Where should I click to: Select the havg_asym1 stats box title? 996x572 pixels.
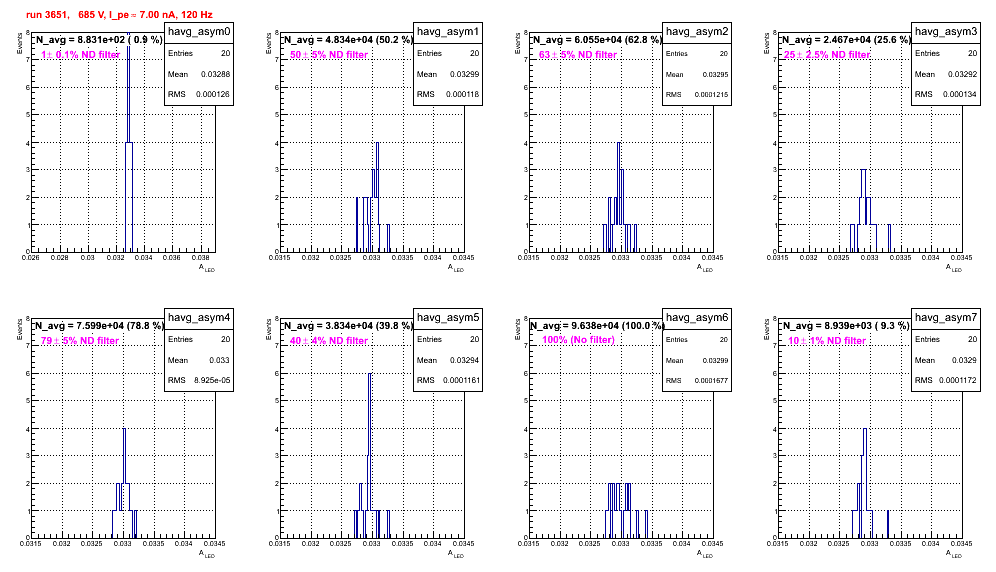(448, 31)
